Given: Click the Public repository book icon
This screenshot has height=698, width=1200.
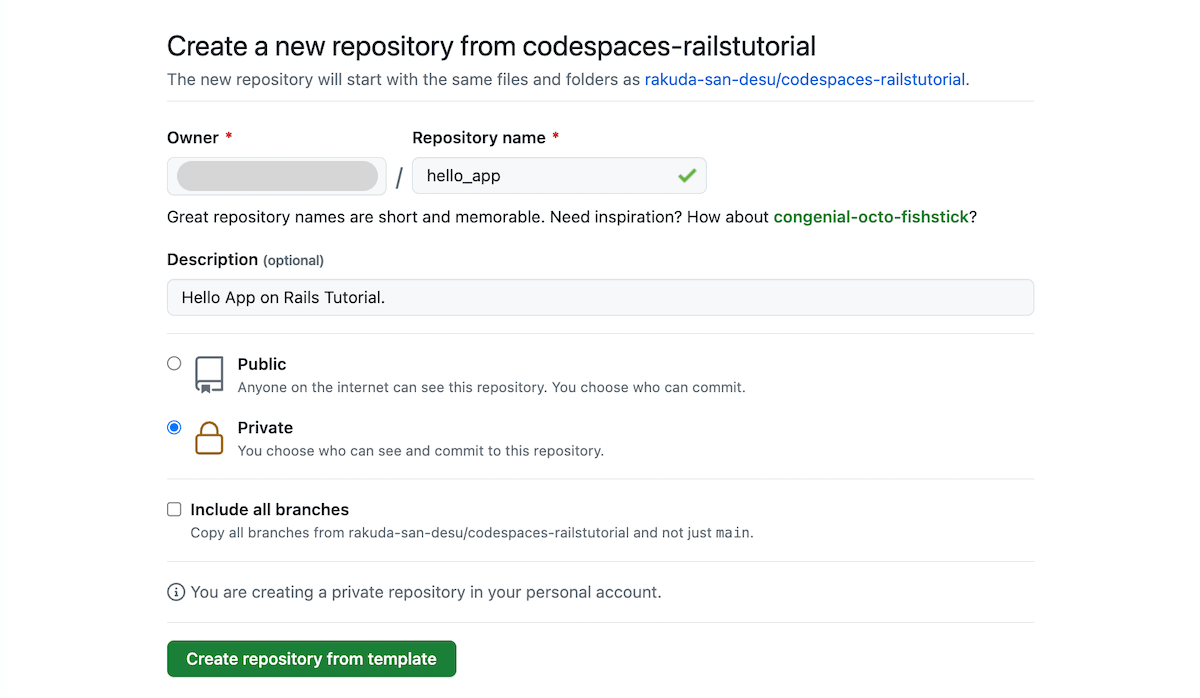Looking at the screenshot, I should tap(209, 374).
